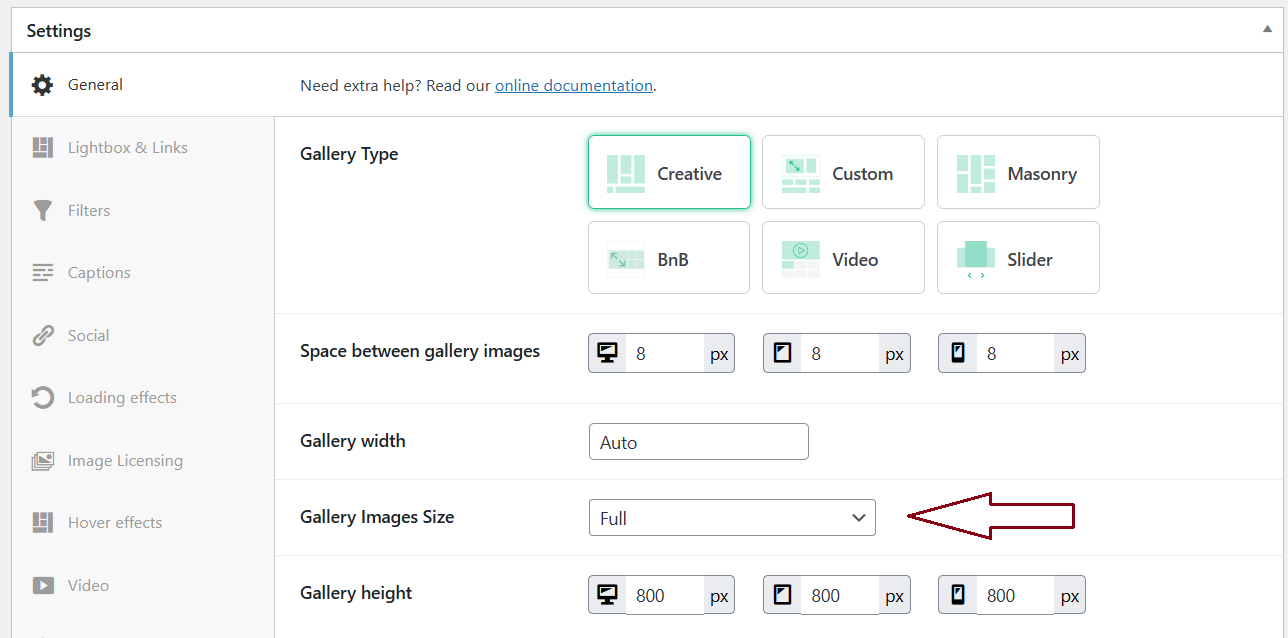Click the Lightbox & Links sidebar icon
The width and height of the screenshot is (1288, 638).
point(42,148)
